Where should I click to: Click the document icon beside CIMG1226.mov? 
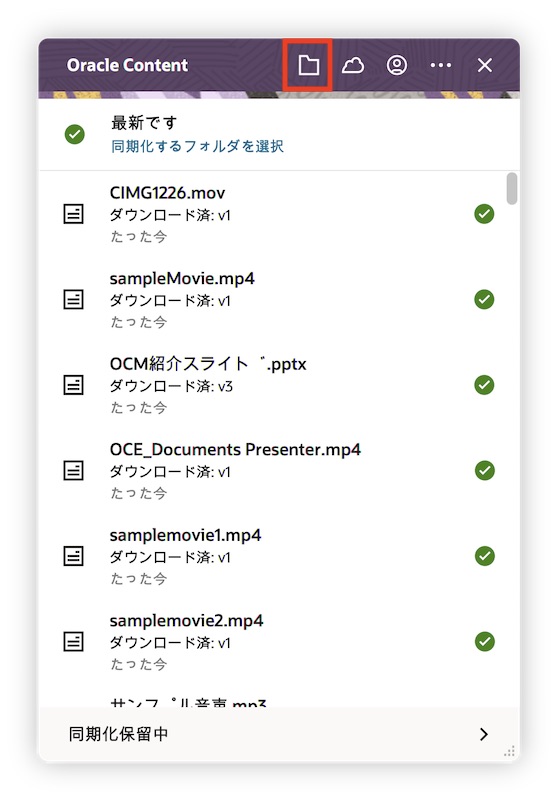73,214
